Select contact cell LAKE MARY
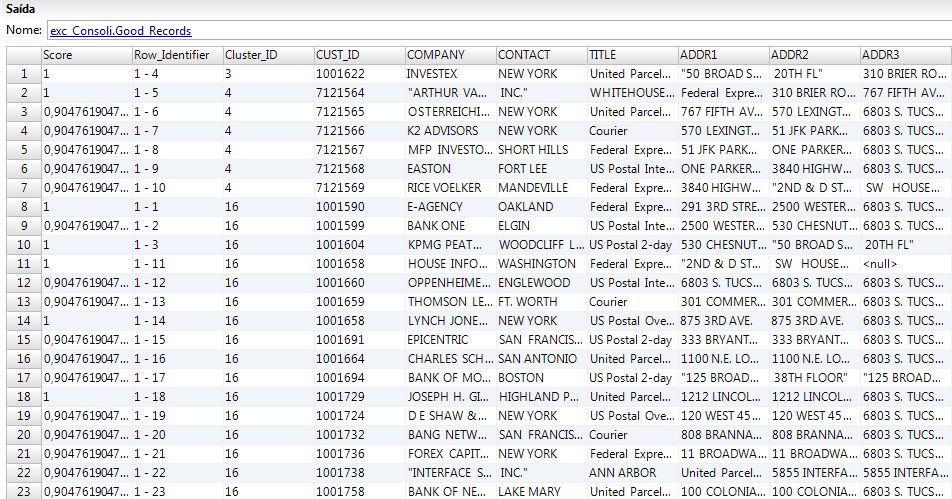The image size is (952, 499). tap(542, 492)
